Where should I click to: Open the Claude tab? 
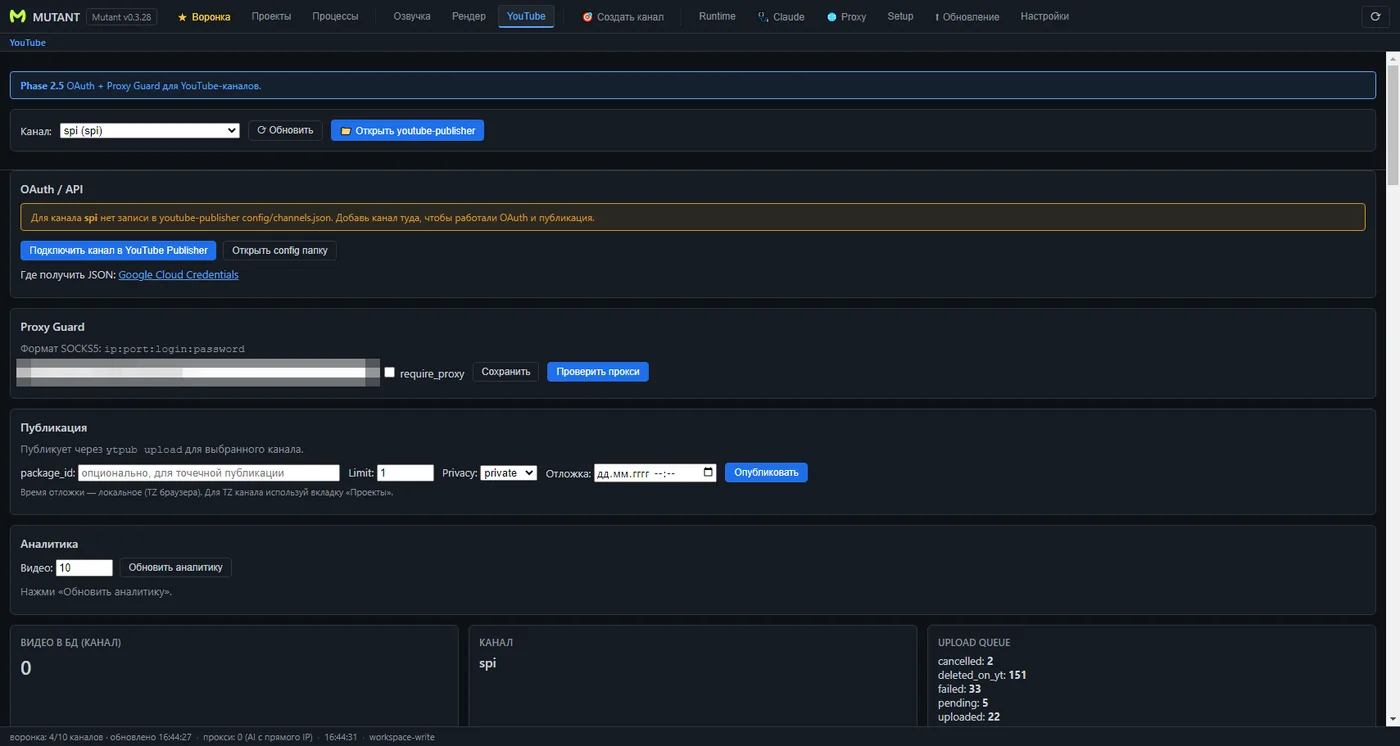pyautogui.click(x=781, y=17)
